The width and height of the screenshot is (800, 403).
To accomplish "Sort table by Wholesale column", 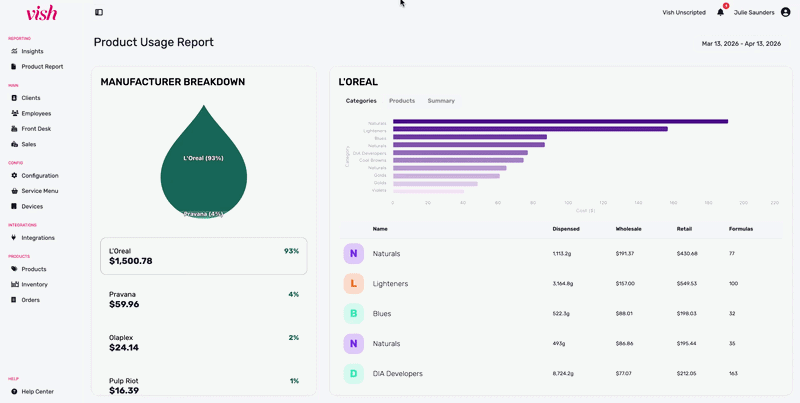I will 628,229.
